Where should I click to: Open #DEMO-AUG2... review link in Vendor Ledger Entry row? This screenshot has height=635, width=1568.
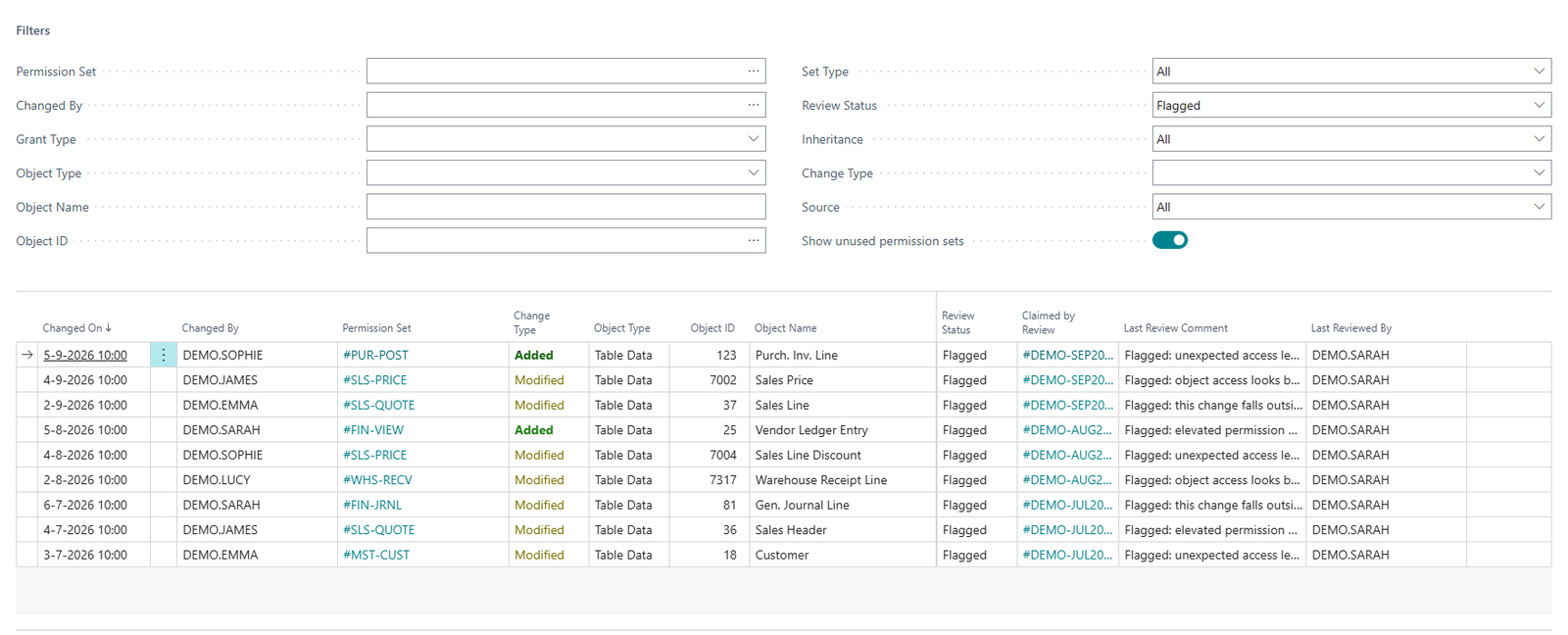pos(1067,430)
